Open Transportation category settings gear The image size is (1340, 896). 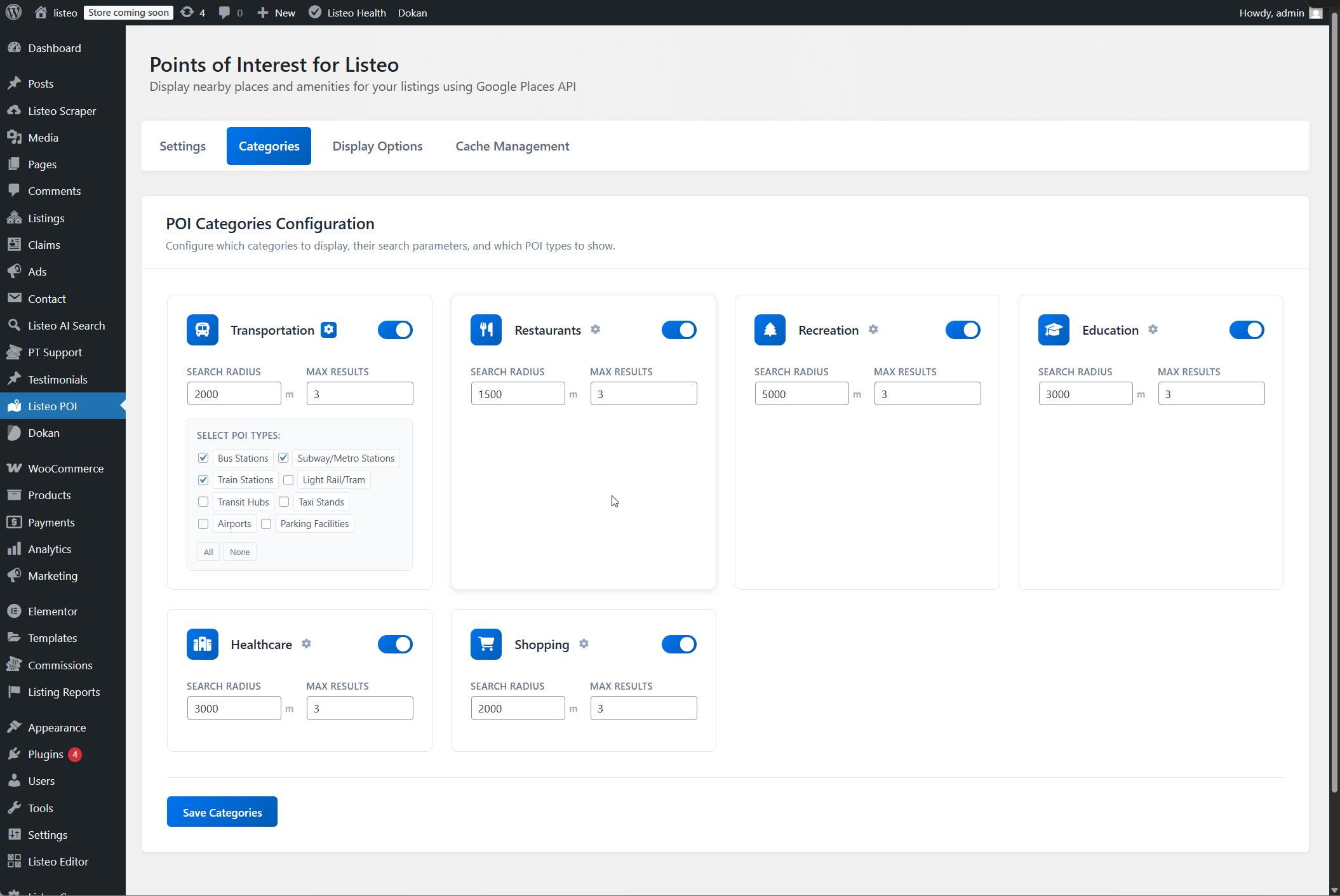(328, 330)
